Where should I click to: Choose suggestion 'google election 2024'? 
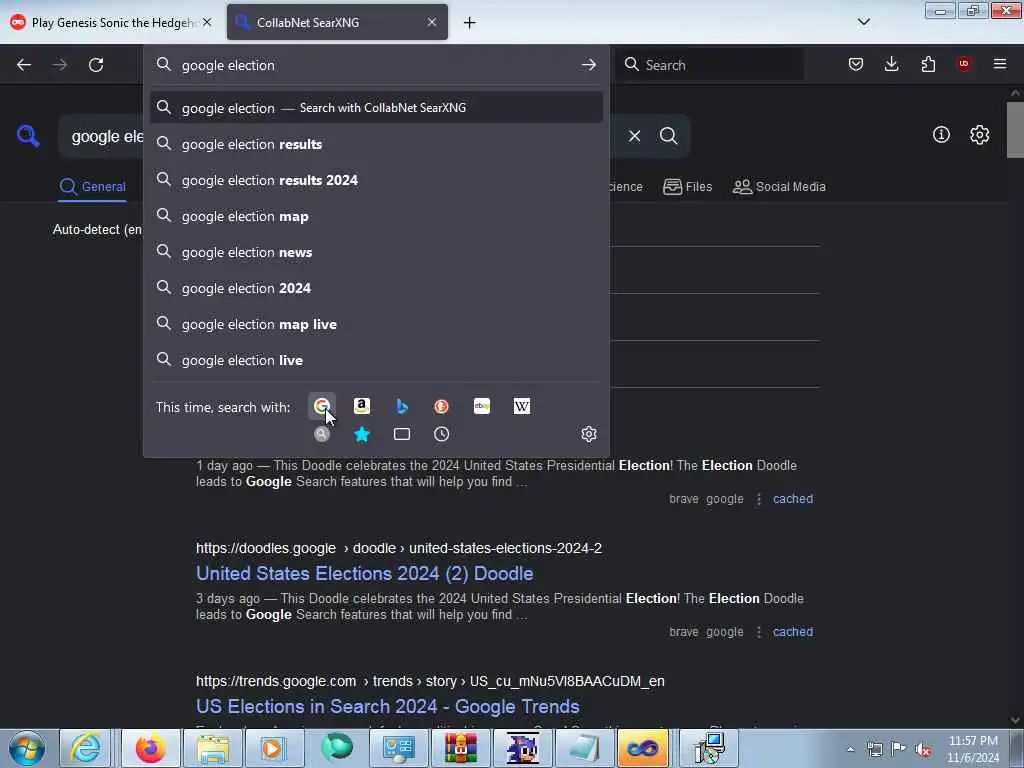[377, 288]
